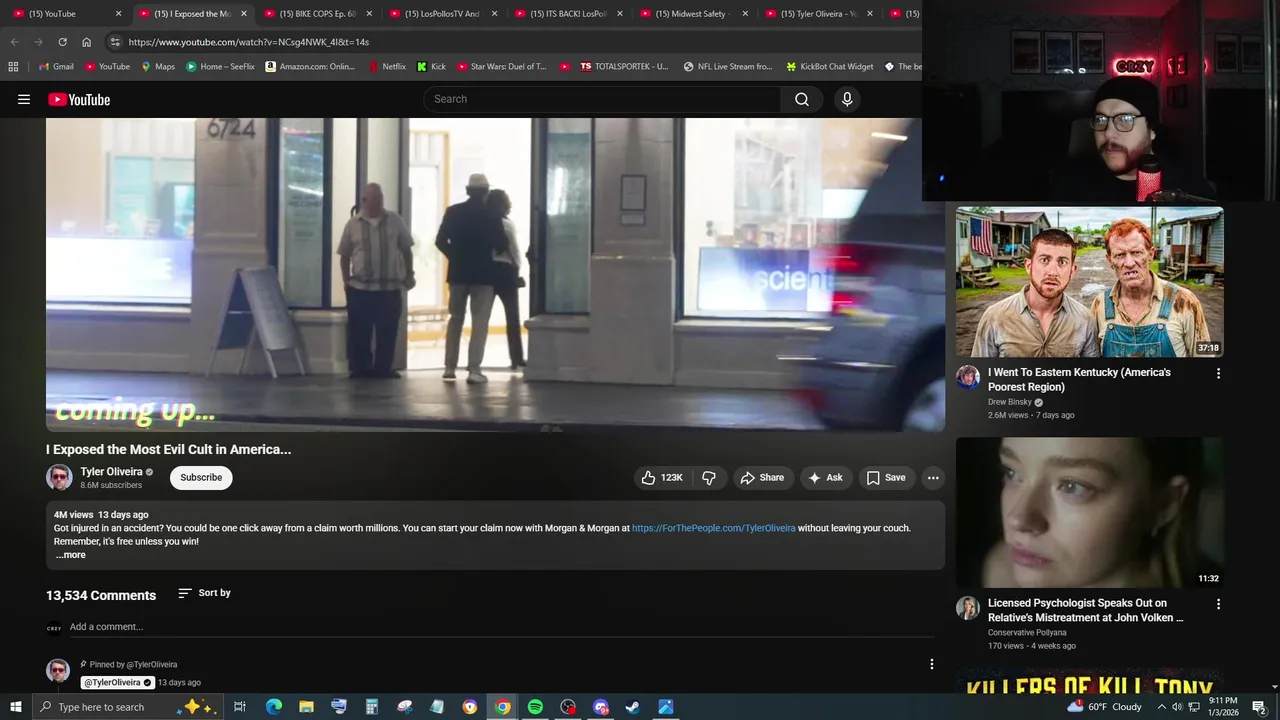Click Tyler Oliveira channel avatar
1280x720 pixels.
tap(59, 478)
